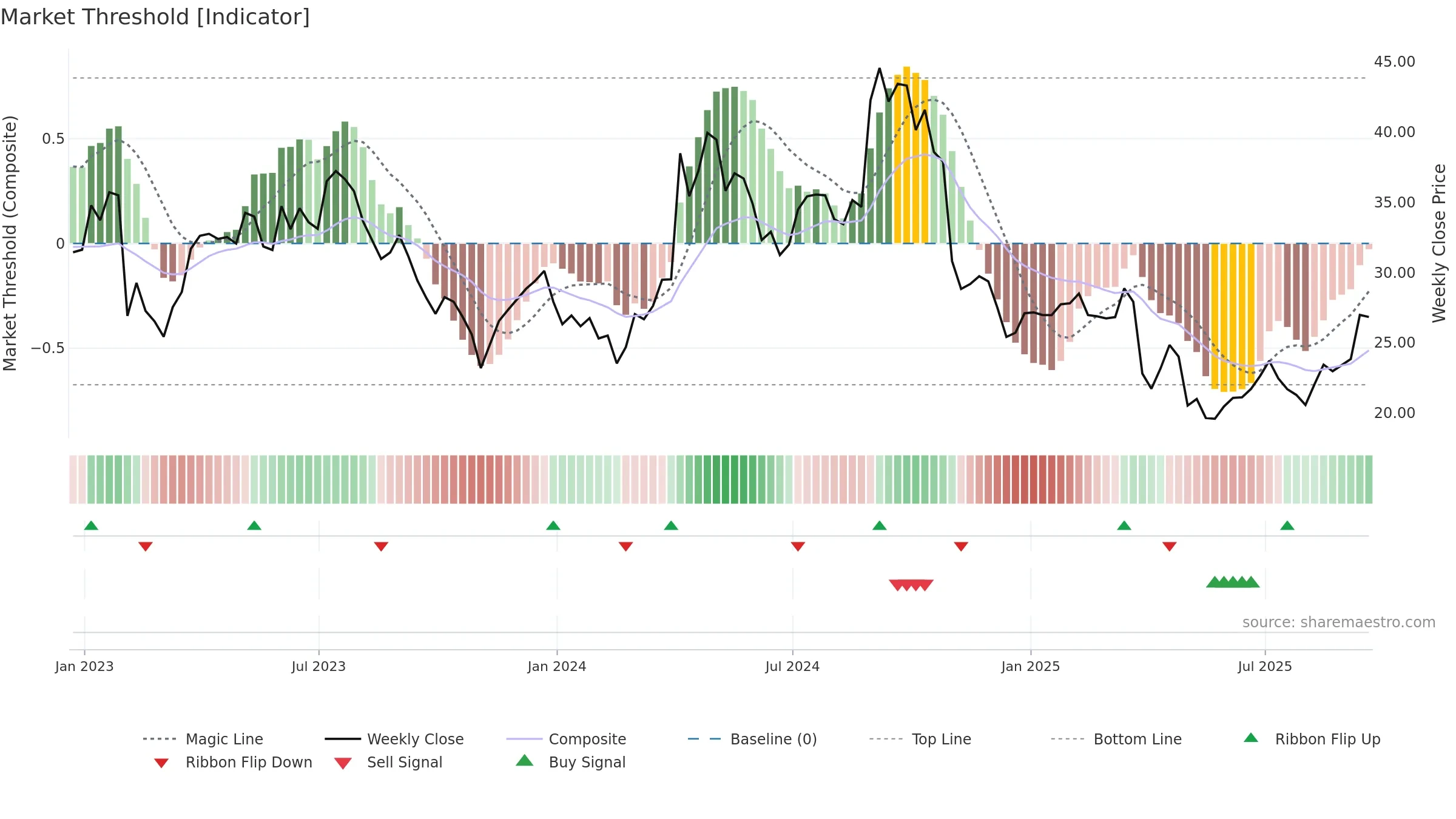Click the green Ribbon Flip Up legend triangle
This screenshot has height=819, width=1456.
click(x=1251, y=738)
